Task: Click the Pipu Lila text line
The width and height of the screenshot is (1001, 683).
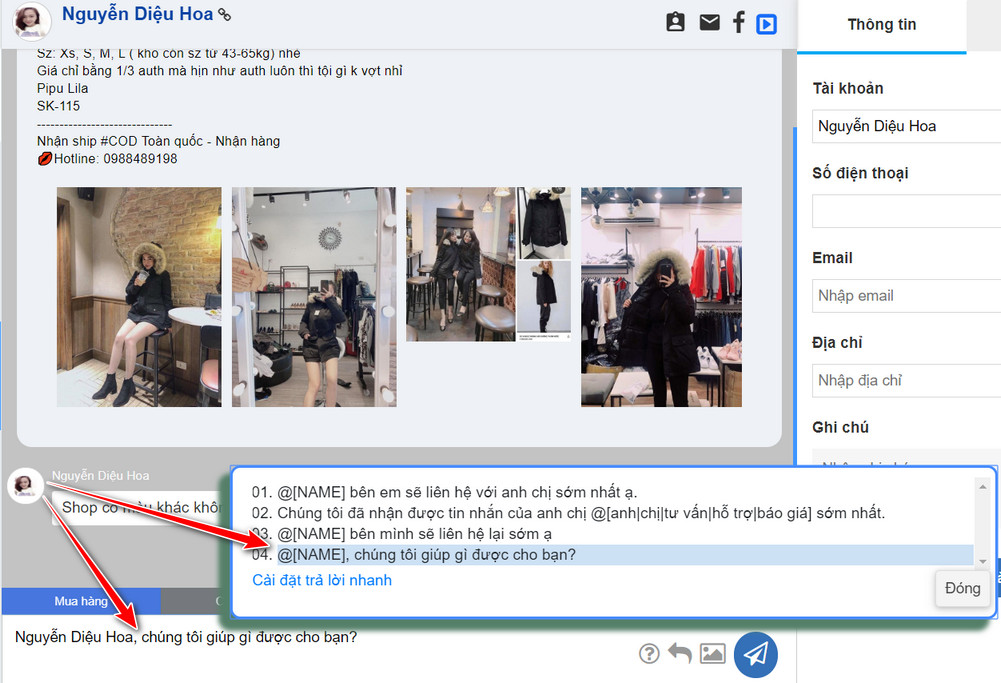Action: 63,89
